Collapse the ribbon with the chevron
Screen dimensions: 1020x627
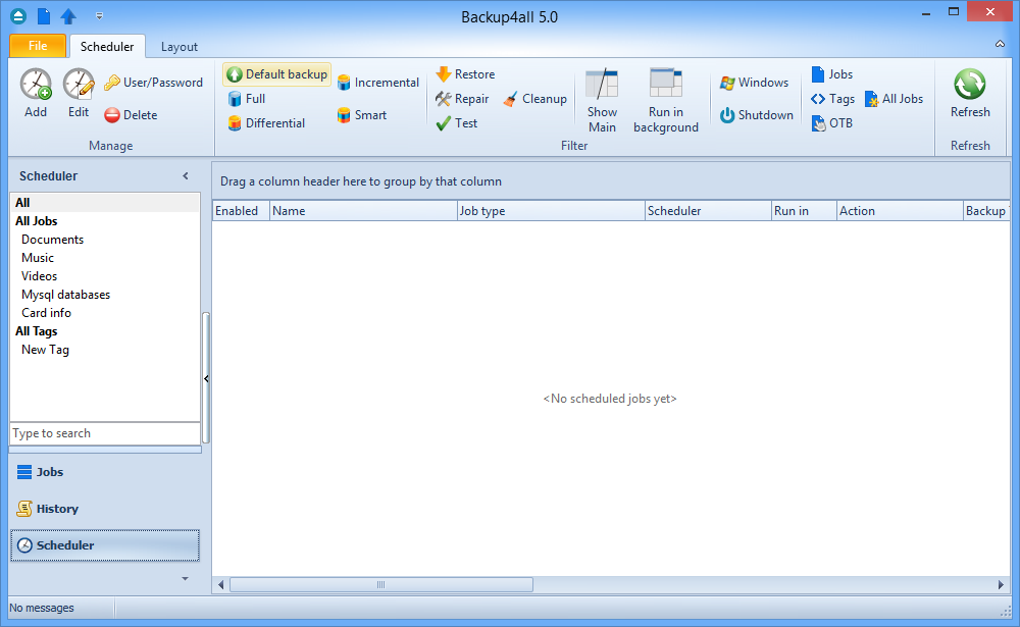point(1000,44)
